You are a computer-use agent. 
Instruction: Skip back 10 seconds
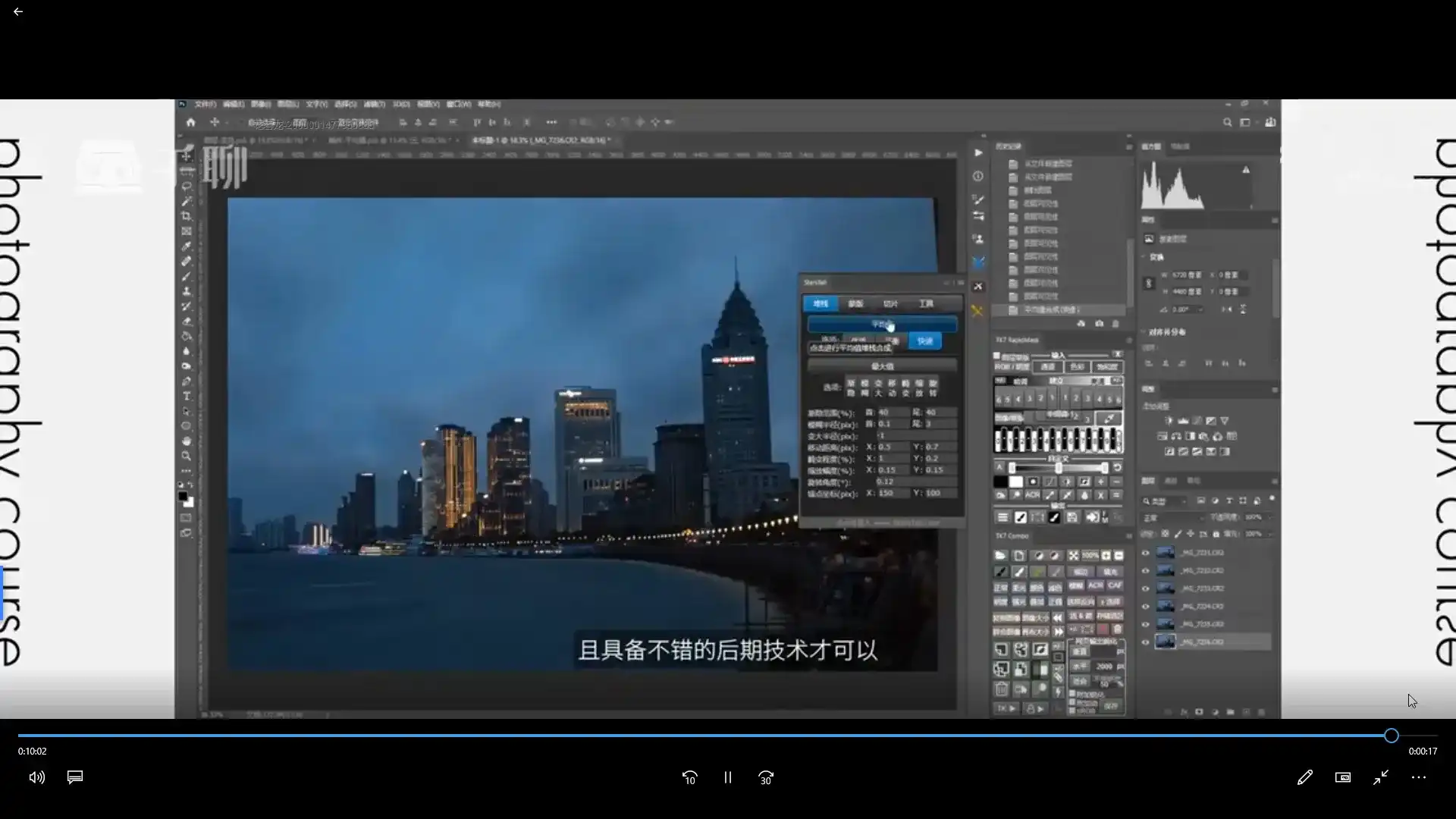click(x=689, y=777)
